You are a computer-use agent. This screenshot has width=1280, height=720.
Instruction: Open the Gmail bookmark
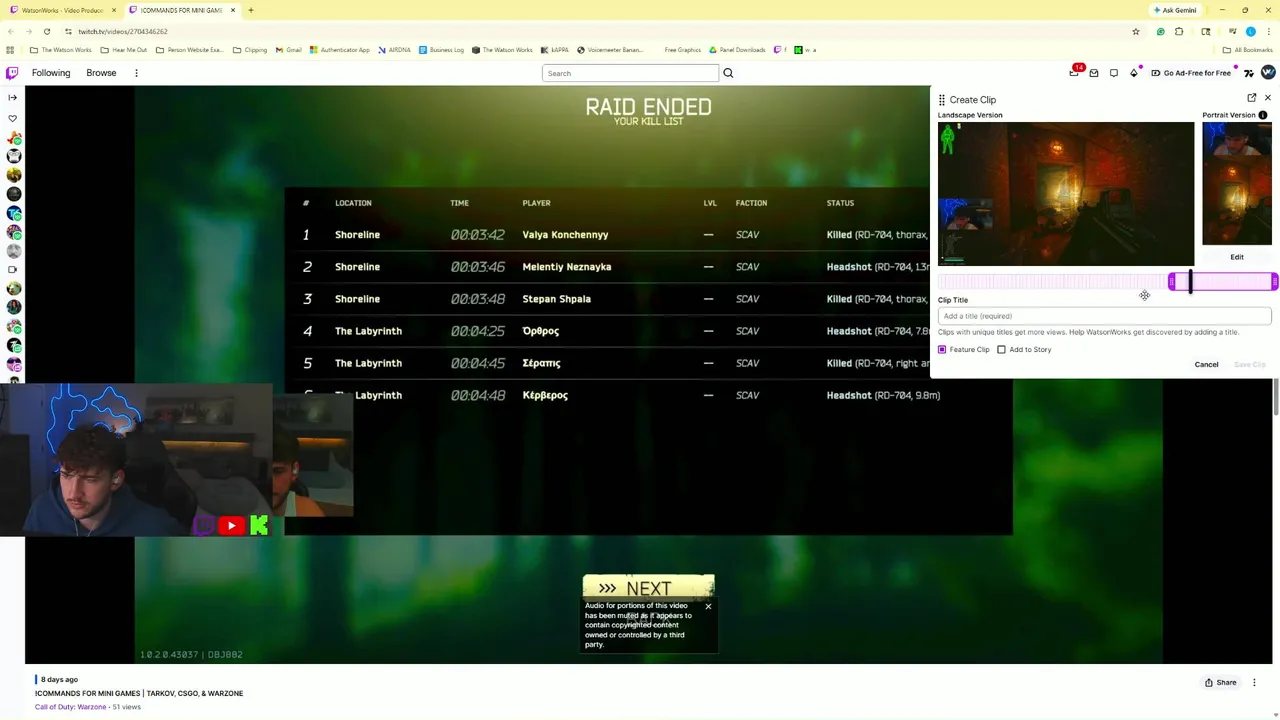pyautogui.click(x=288, y=50)
